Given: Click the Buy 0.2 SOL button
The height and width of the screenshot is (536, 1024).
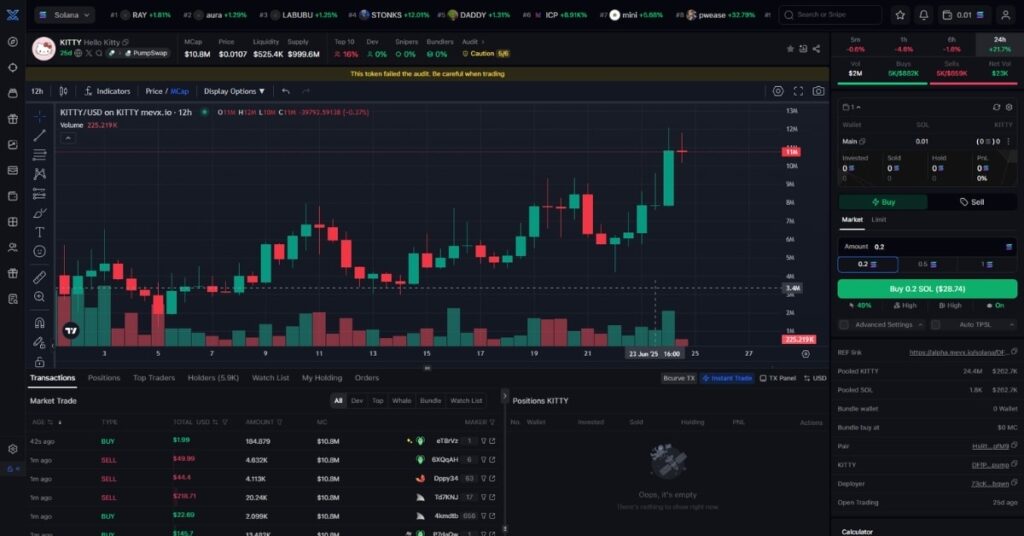Looking at the screenshot, I should [x=927, y=289].
